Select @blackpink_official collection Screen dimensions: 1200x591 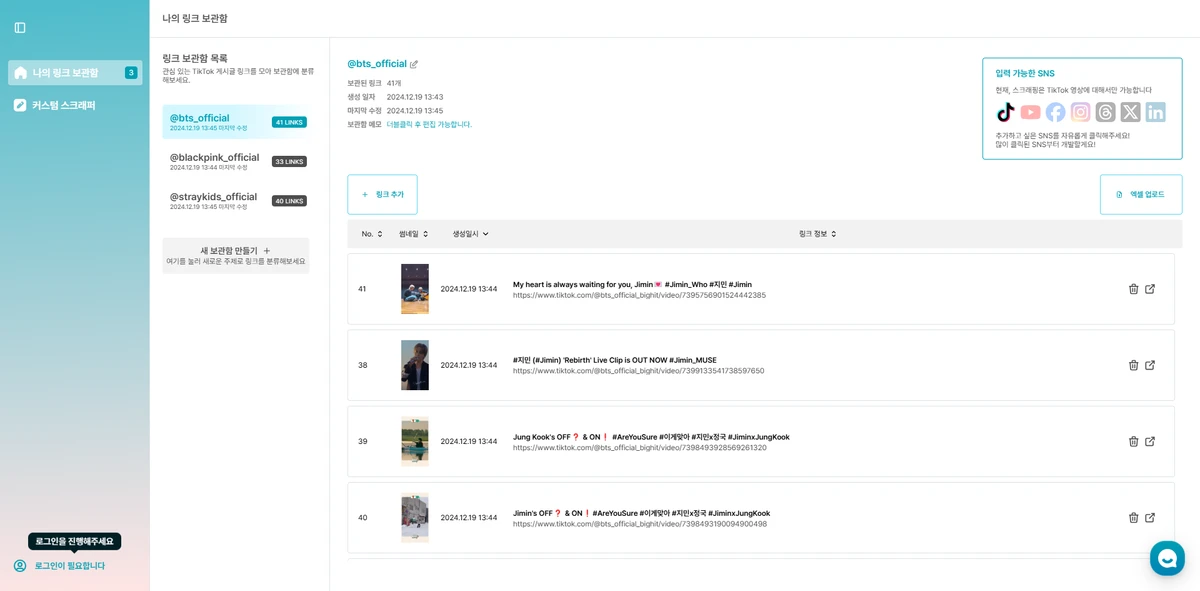[x=236, y=161]
